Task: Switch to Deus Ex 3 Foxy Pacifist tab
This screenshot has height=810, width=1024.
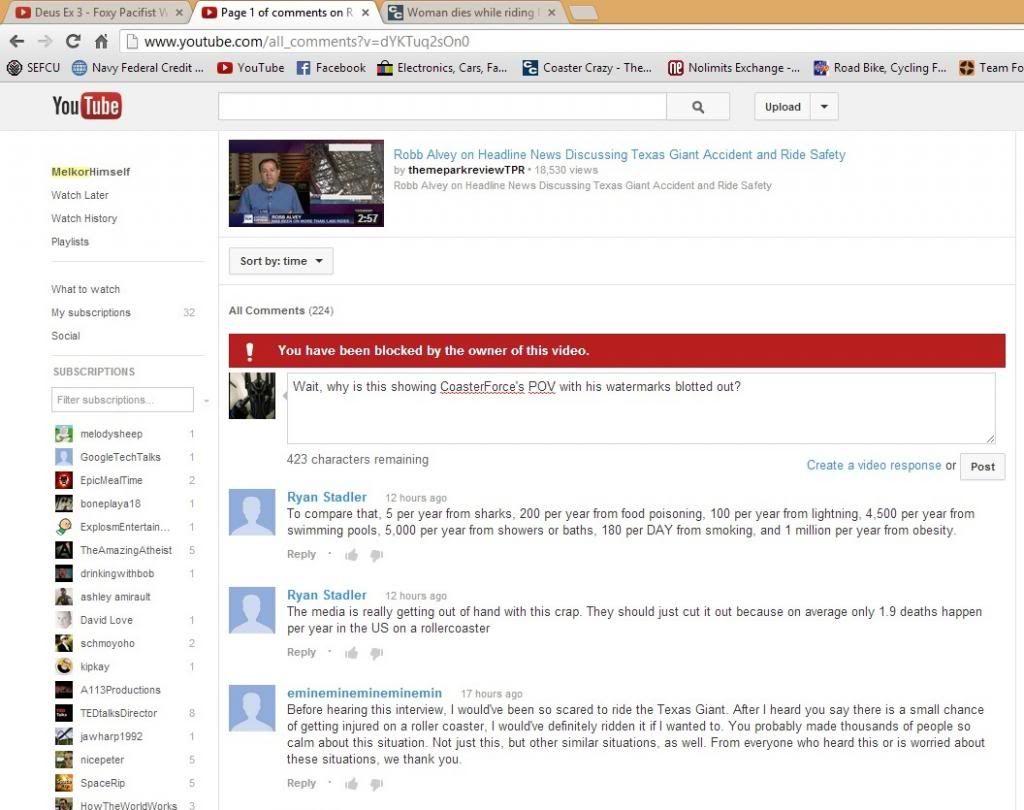Action: point(98,12)
